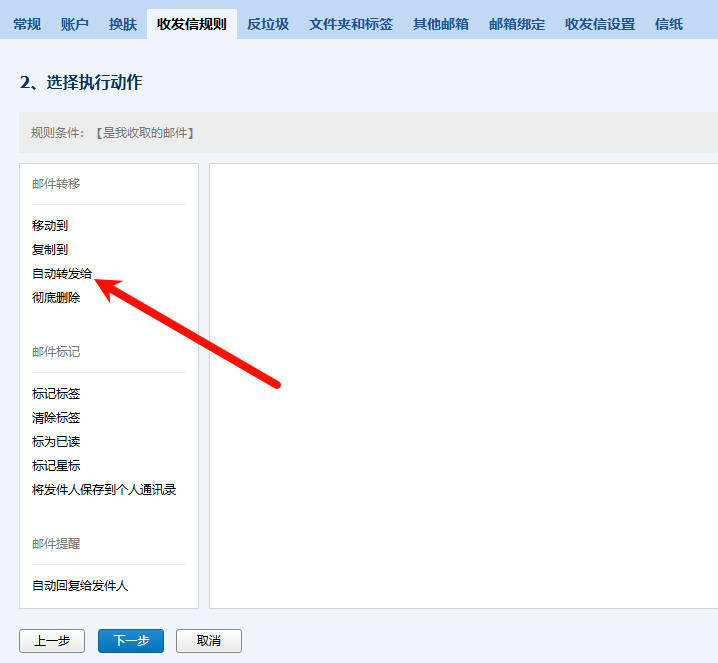
Task: Choose the 移动到 action
Action: coord(50,226)
